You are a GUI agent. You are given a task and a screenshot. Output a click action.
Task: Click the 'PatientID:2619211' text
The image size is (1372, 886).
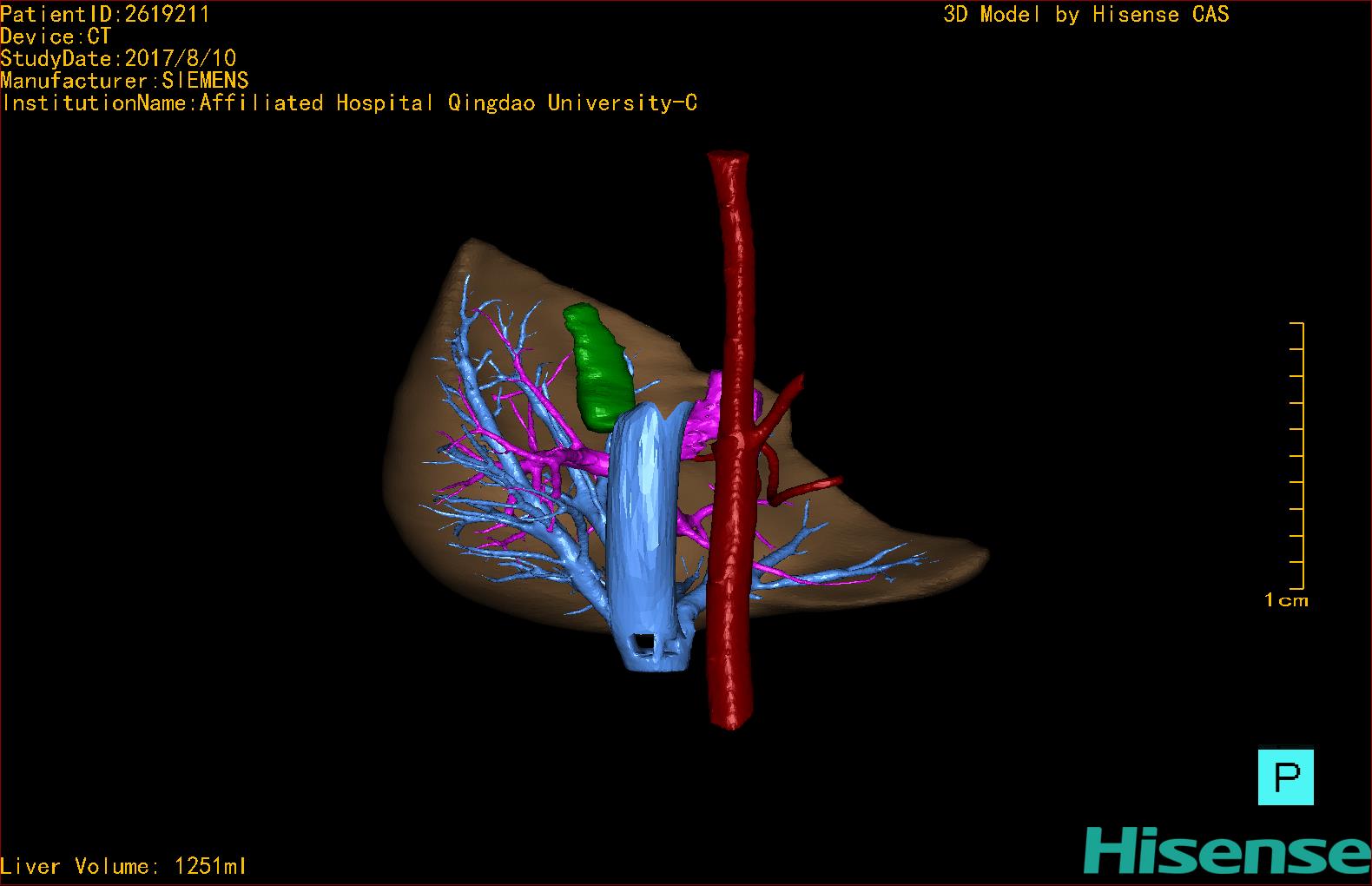tap(105, 14)
